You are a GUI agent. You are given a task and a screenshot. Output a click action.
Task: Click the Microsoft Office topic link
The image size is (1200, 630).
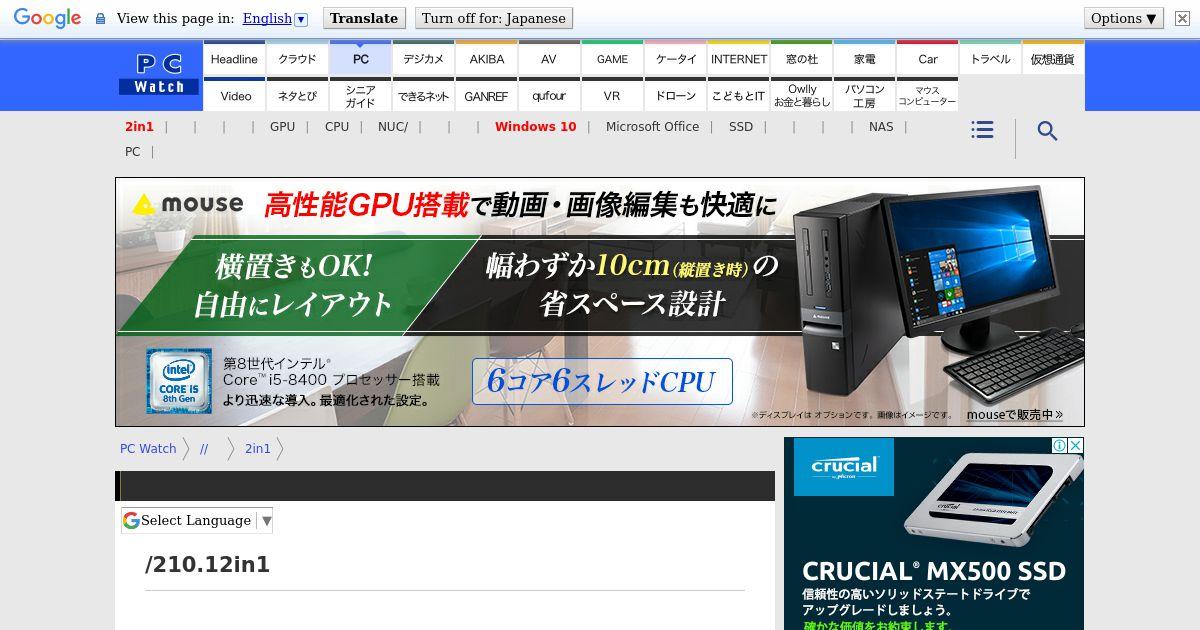(652, 127)
